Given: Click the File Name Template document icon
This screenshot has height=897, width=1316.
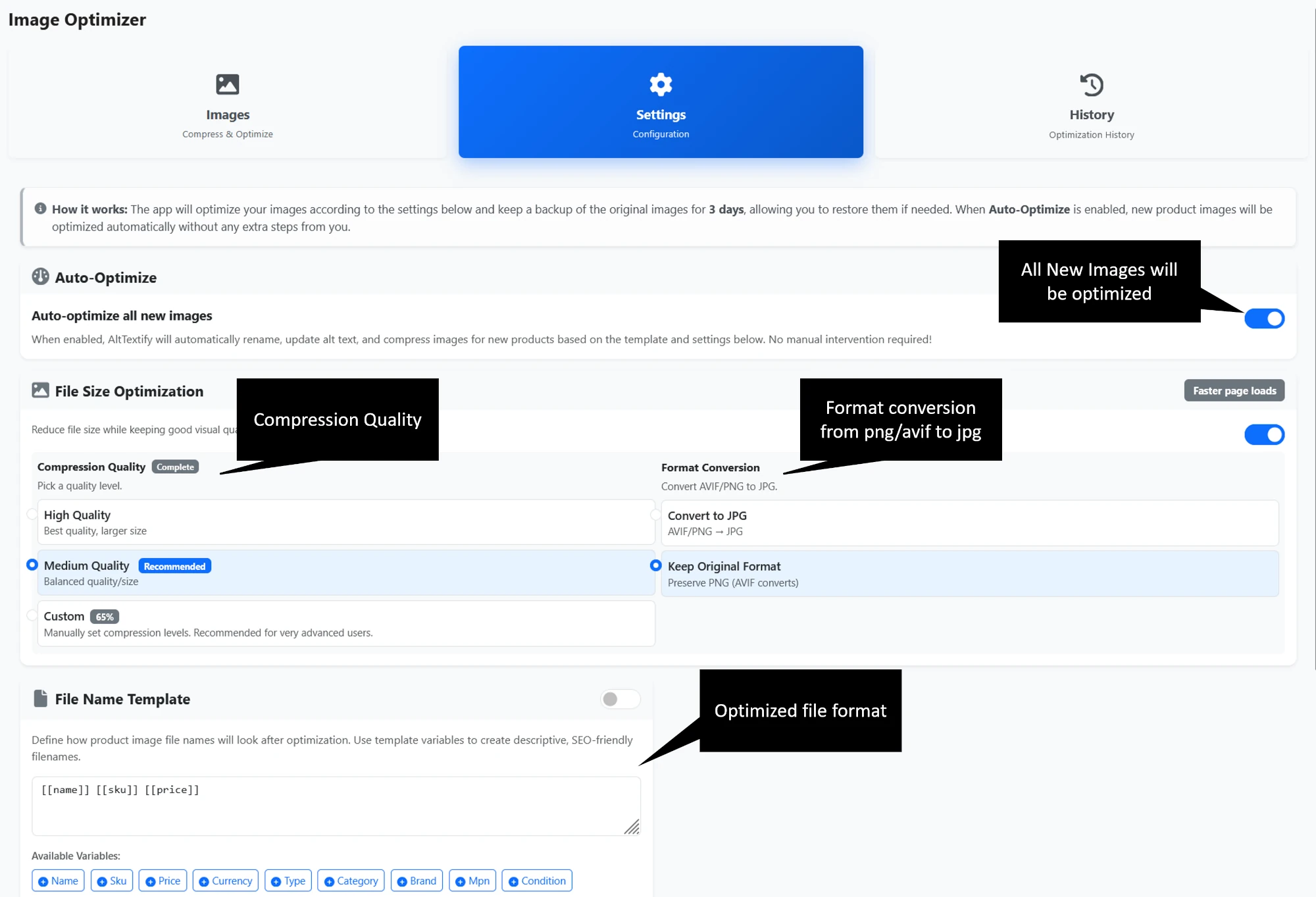Looking at the screenshot, I should tap(41, 698).
